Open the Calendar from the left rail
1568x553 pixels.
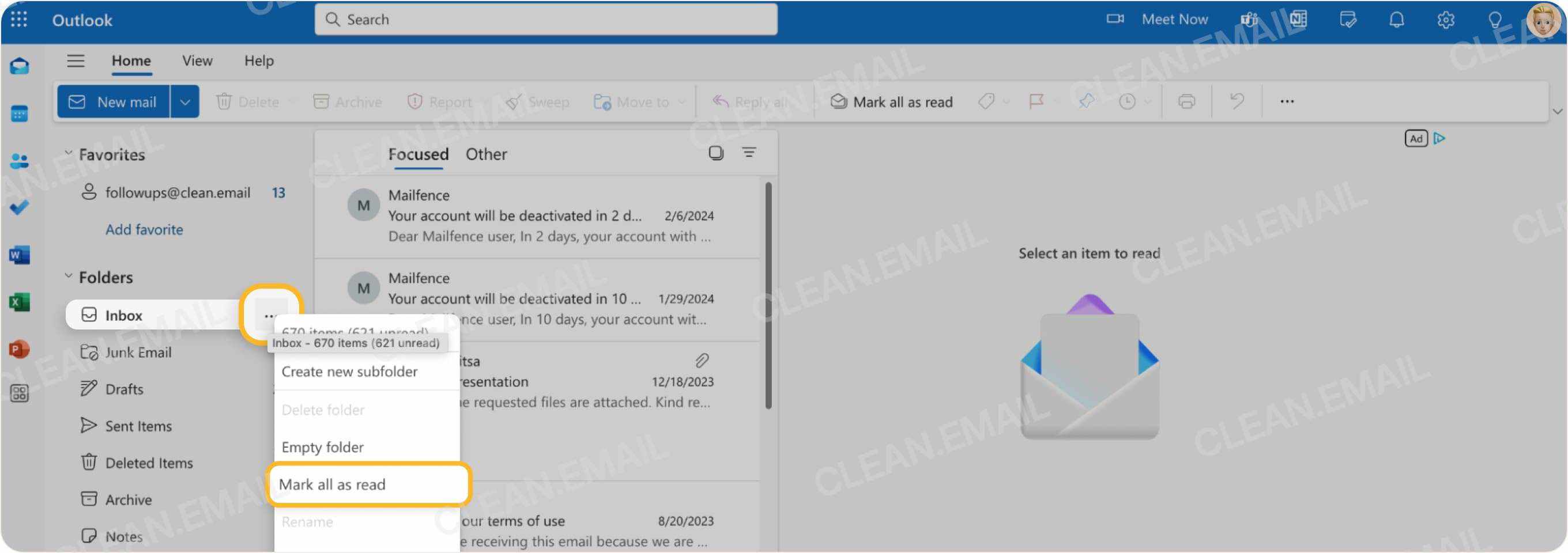20,113
